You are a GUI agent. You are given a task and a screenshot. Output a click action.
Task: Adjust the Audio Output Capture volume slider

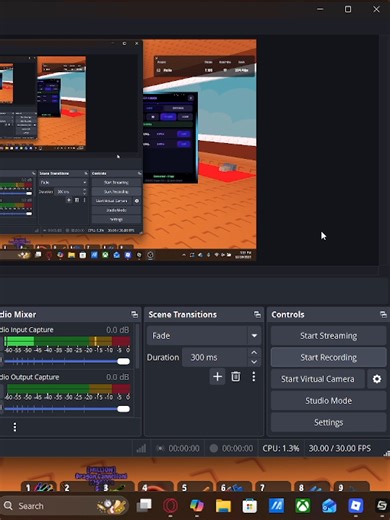coord(67,409)
